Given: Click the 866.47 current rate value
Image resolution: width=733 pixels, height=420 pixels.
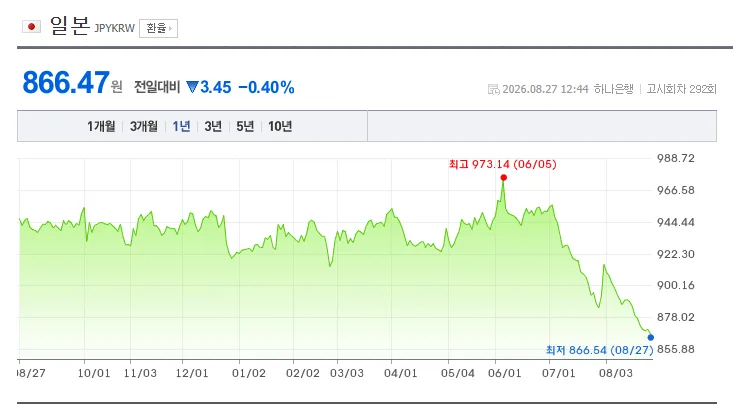Looking at the screenshot, I should pos(66,82).
